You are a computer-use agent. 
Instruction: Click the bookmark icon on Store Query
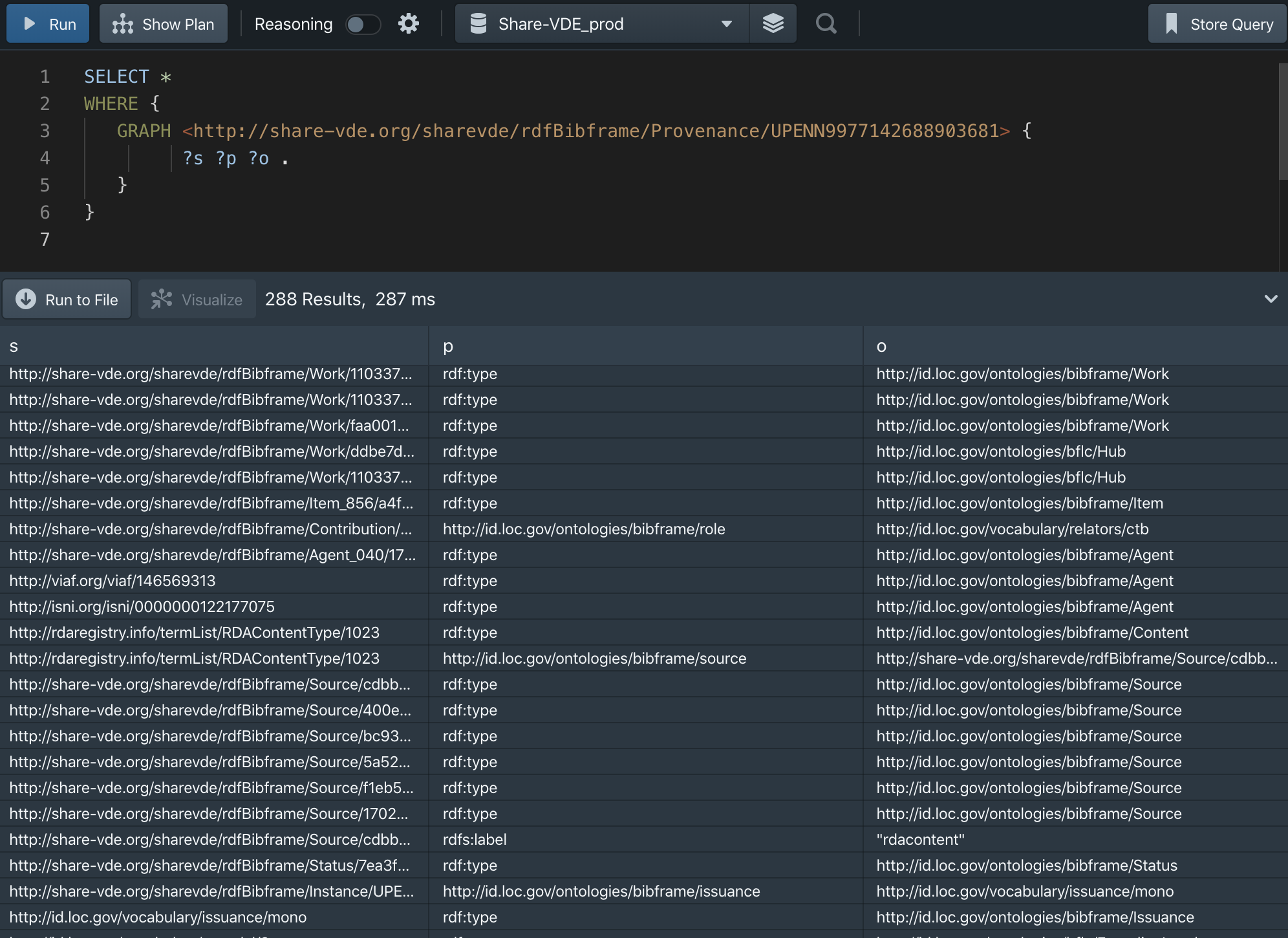click(x=1172, y=23)
